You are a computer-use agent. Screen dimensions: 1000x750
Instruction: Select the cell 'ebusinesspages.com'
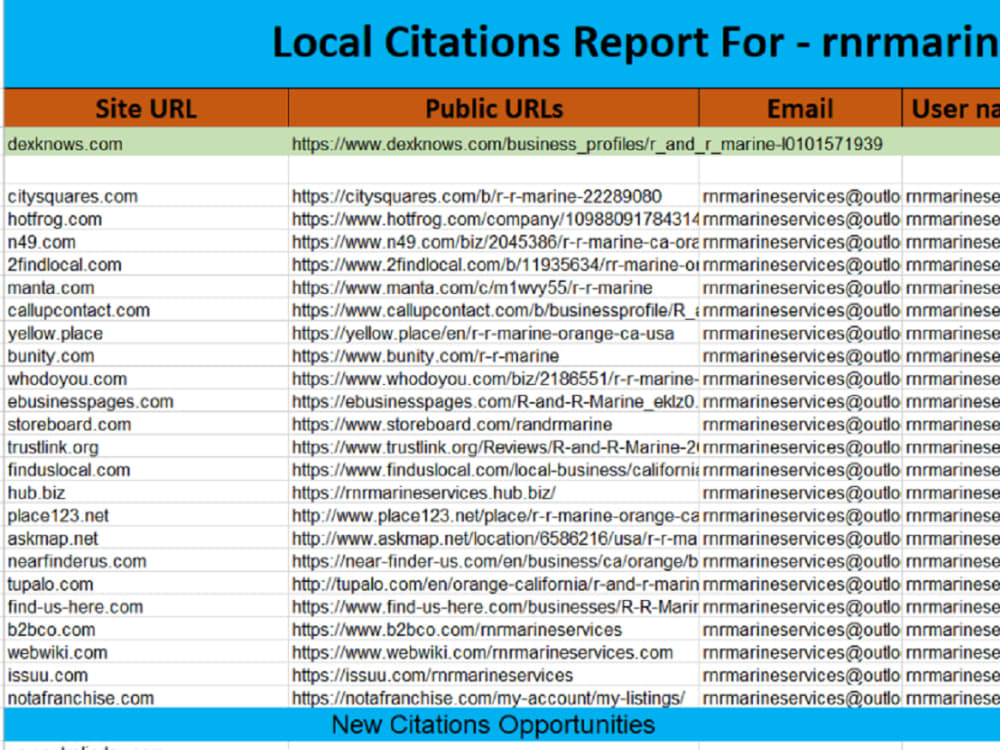pyautogui.click(x=146, y=402)
